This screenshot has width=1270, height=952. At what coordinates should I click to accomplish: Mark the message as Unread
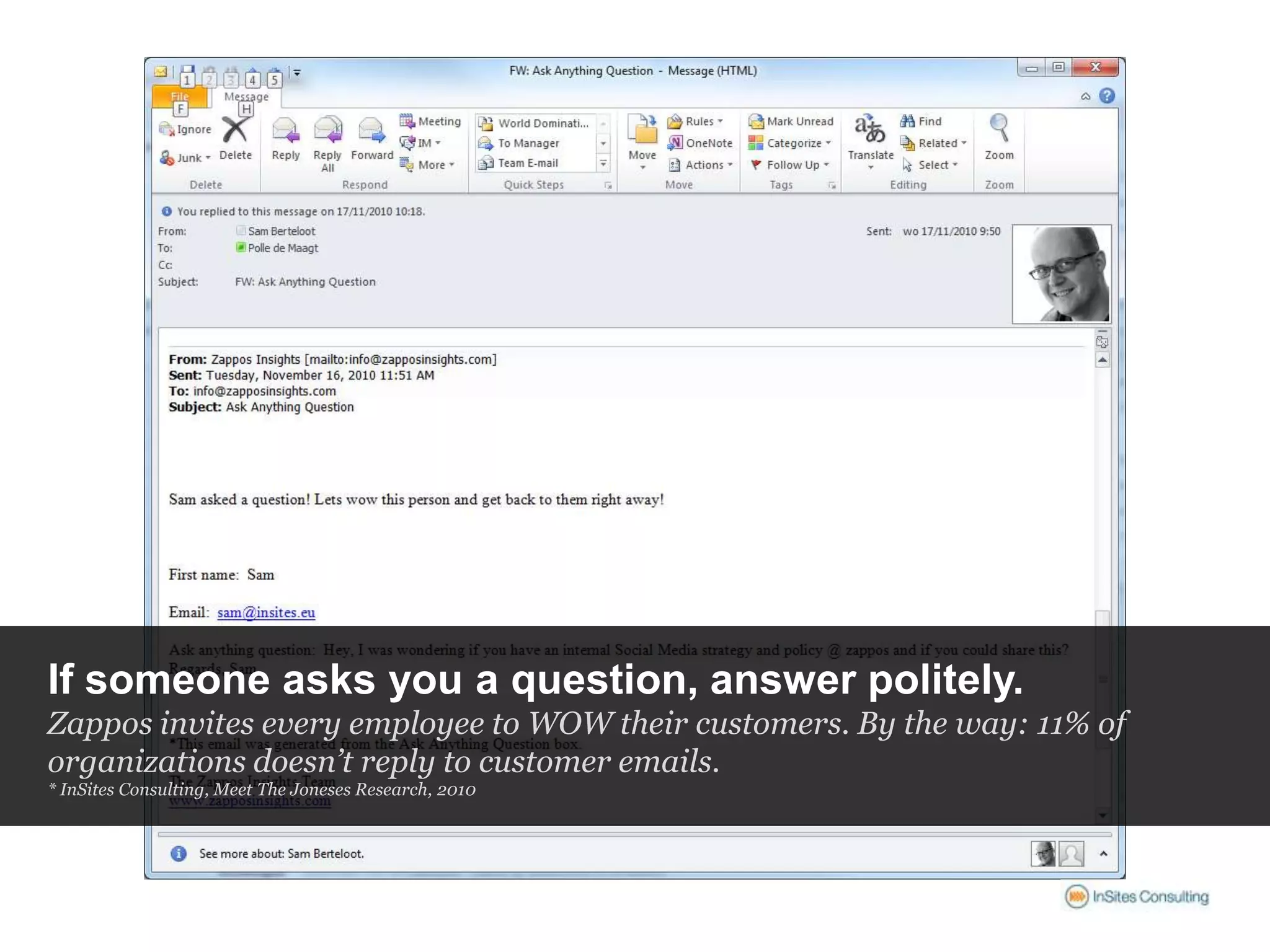tap(791, 121)
